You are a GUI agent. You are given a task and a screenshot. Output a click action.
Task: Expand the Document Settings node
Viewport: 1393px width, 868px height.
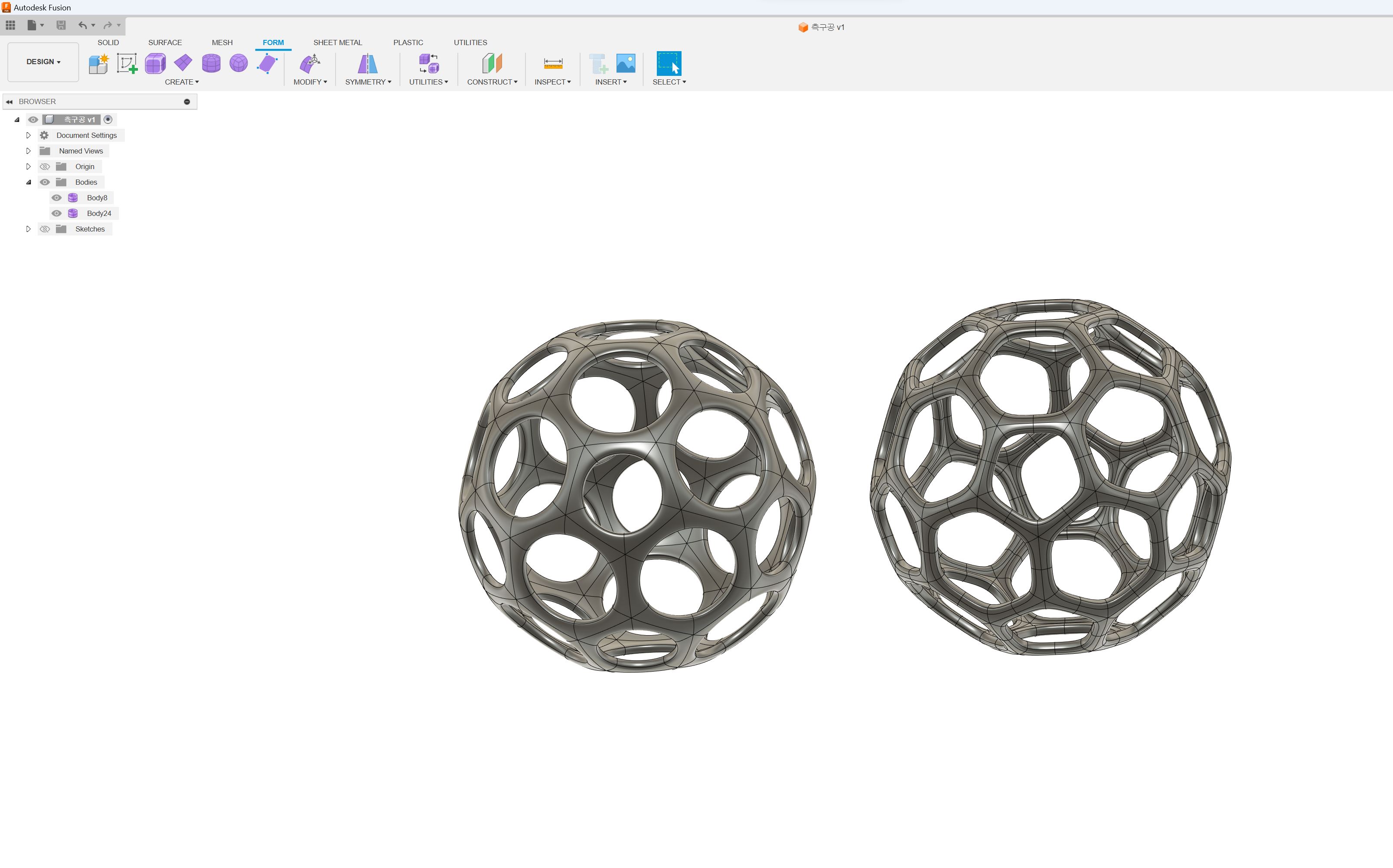[x=28, y=135]
